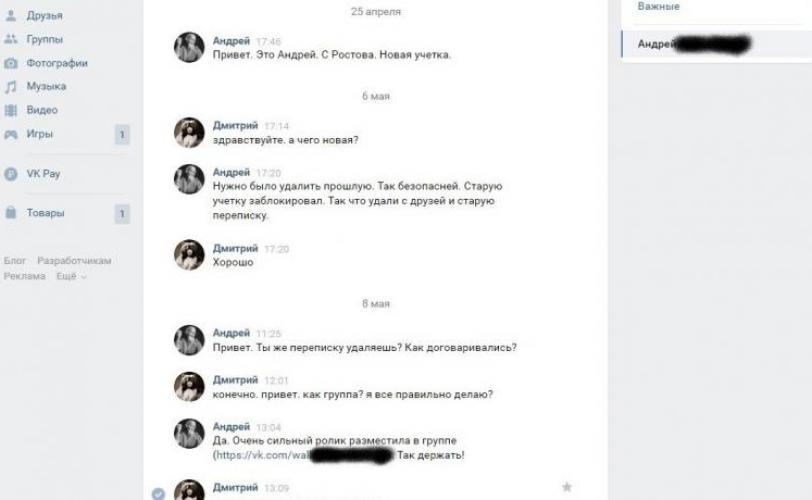The image size is (812, 500).
Task: Open the Группы groups icon
Action: click(x=10, y=39)
